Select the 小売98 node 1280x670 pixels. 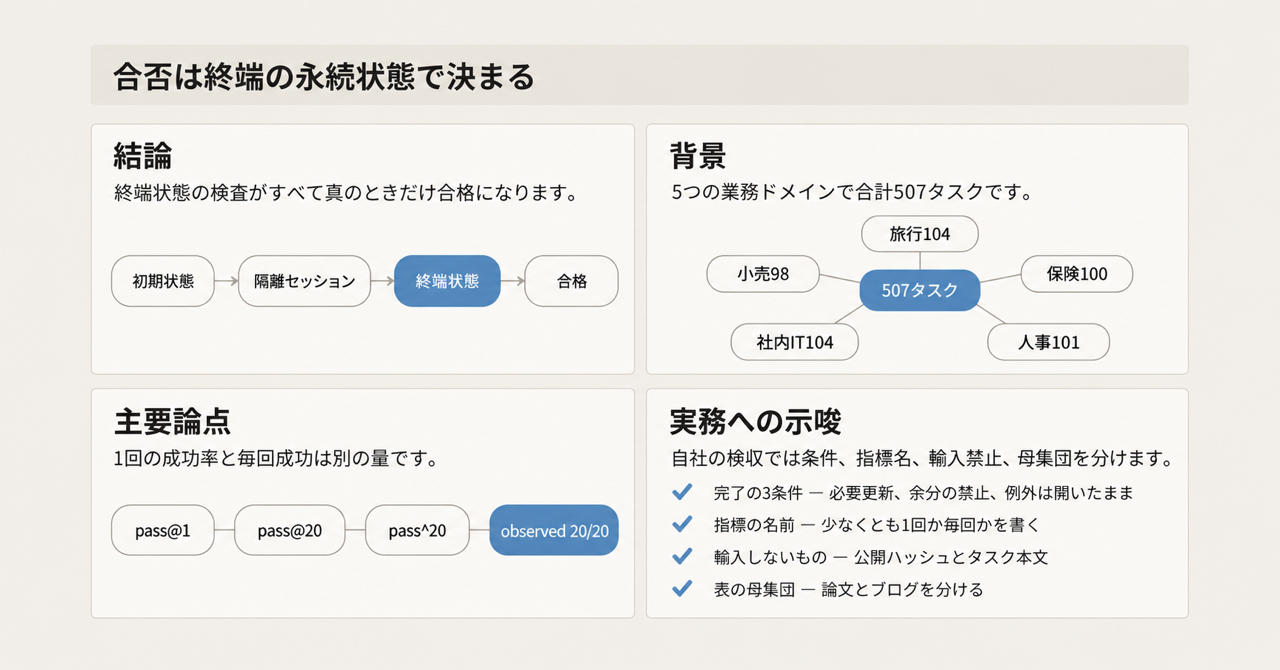click(x=763, y=274)
